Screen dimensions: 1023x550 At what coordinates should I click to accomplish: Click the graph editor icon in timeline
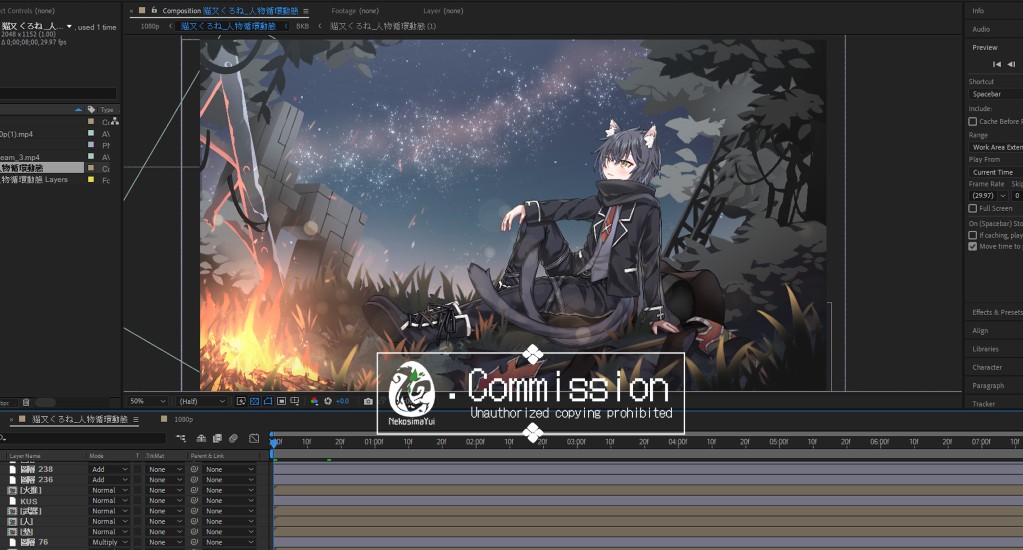254,438
